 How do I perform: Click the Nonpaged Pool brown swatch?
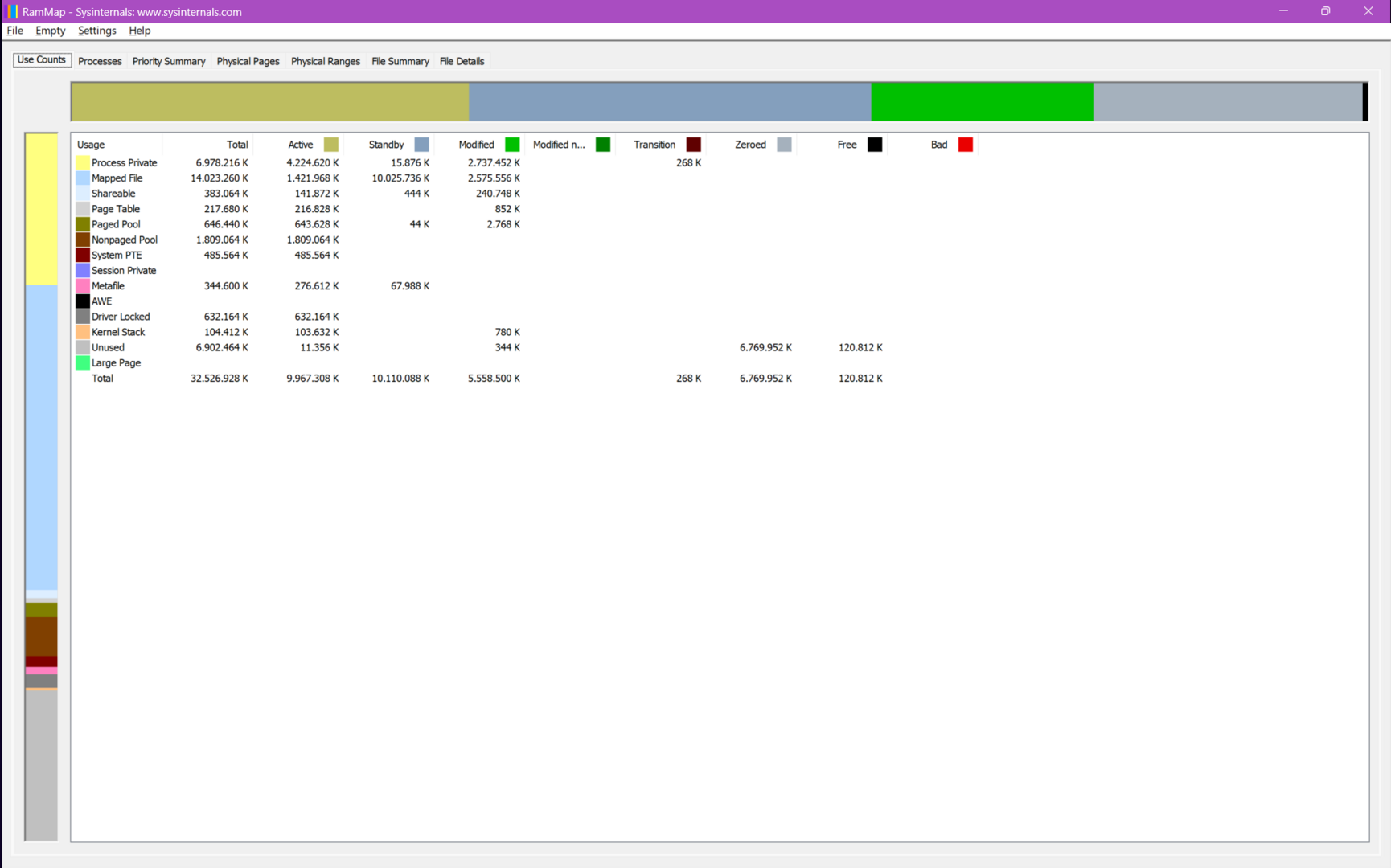pos(83,240)
